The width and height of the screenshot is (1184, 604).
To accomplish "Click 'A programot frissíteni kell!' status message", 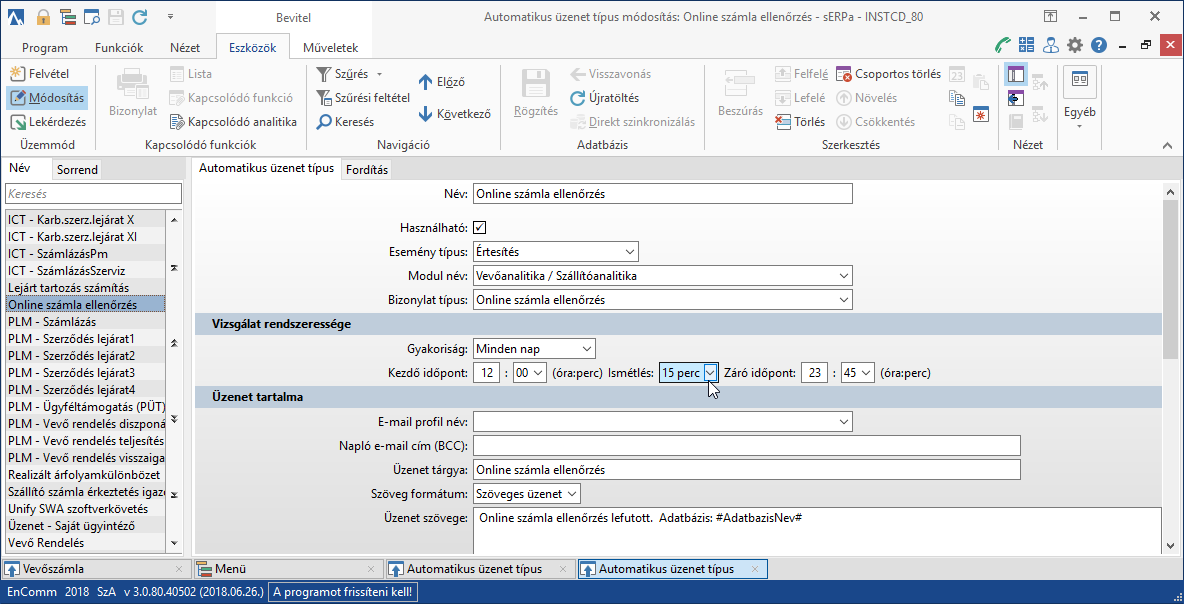I will pos(343,592).
